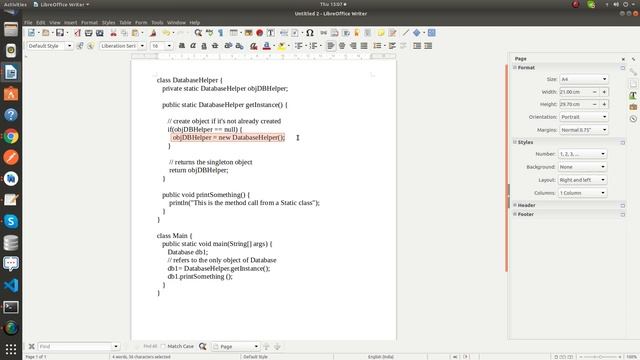Show Applications grid in dock
640x360 pixels.
click(11, 349)
